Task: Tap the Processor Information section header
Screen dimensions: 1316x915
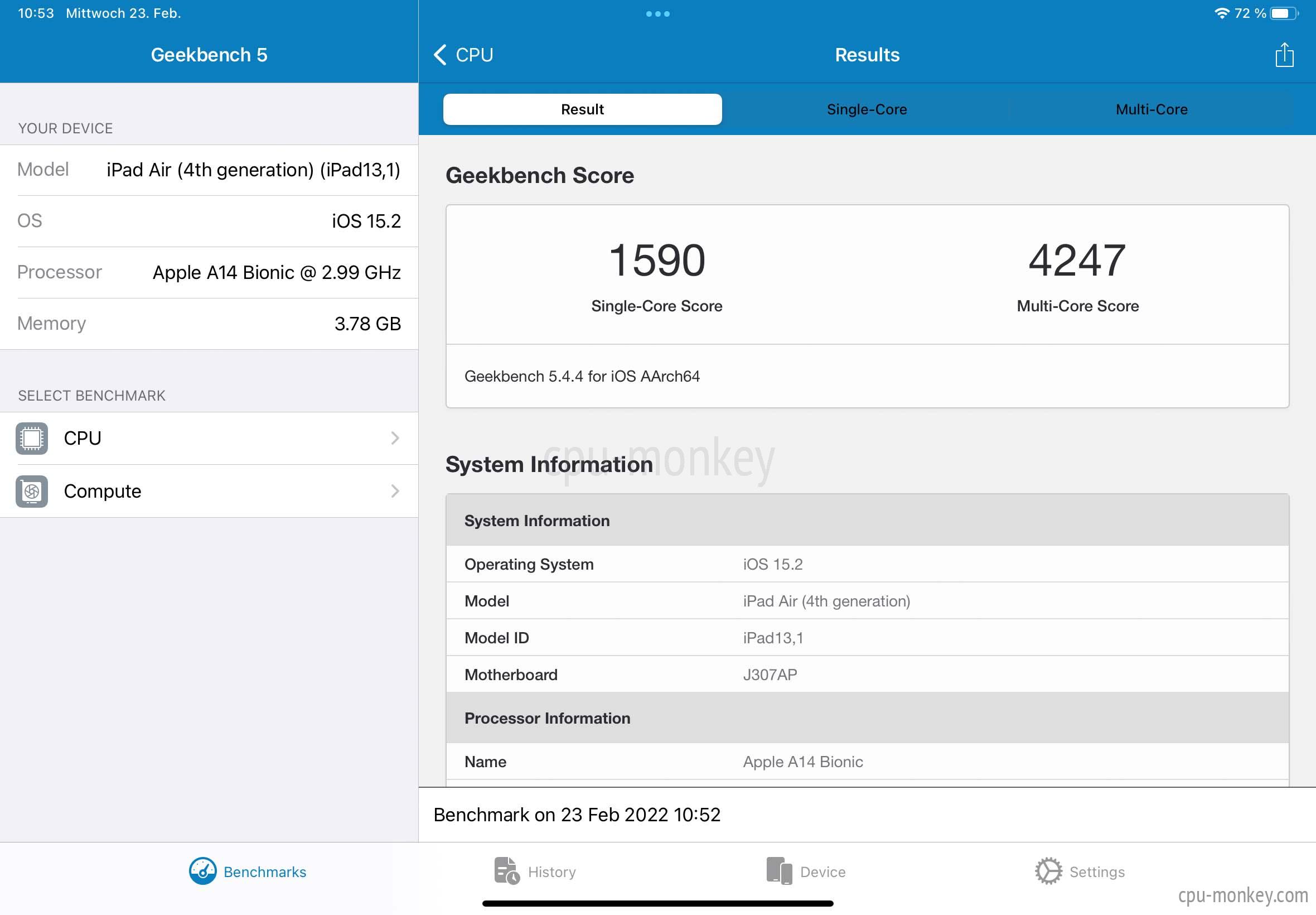Action: click(x=868, y=718)
